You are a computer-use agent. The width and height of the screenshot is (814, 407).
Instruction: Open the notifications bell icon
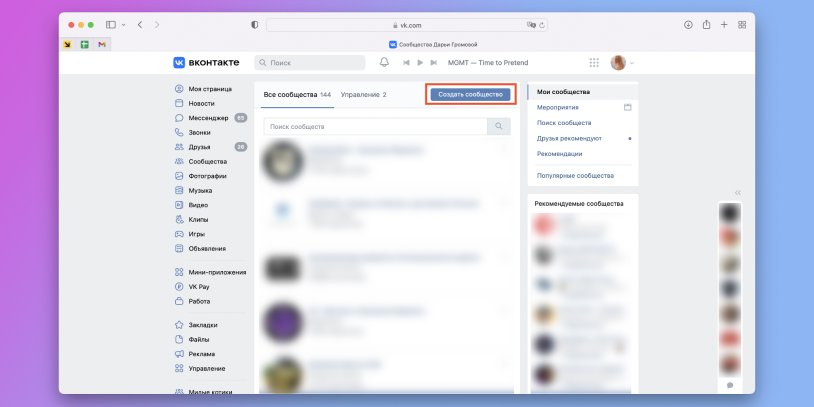pos(384,63)
